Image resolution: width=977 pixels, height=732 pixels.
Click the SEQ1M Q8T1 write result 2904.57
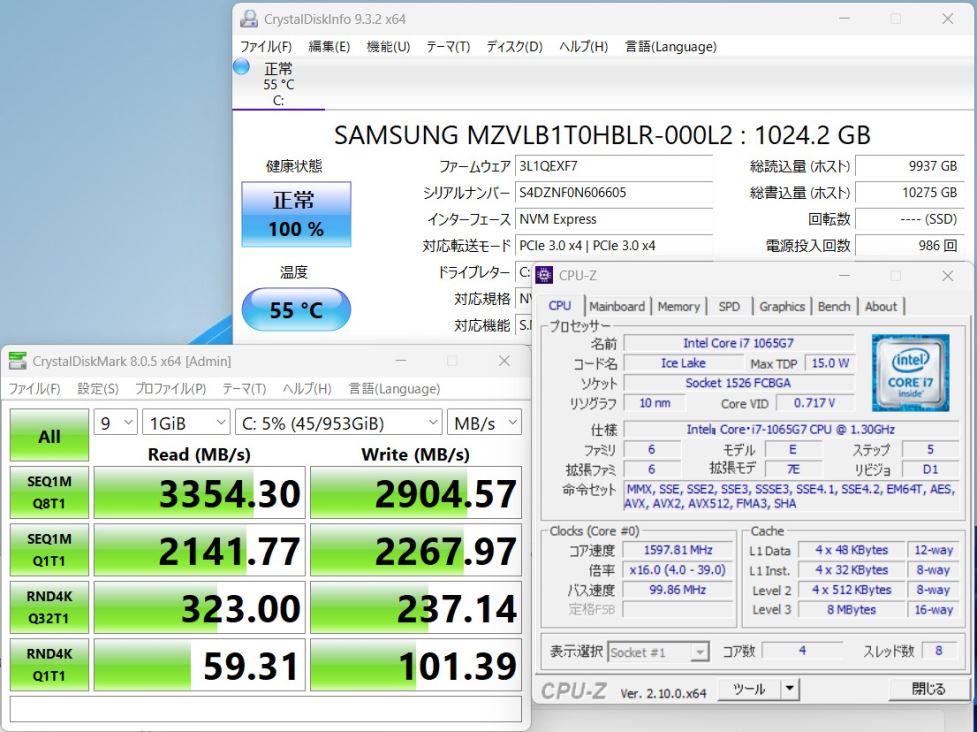[416, 492]
